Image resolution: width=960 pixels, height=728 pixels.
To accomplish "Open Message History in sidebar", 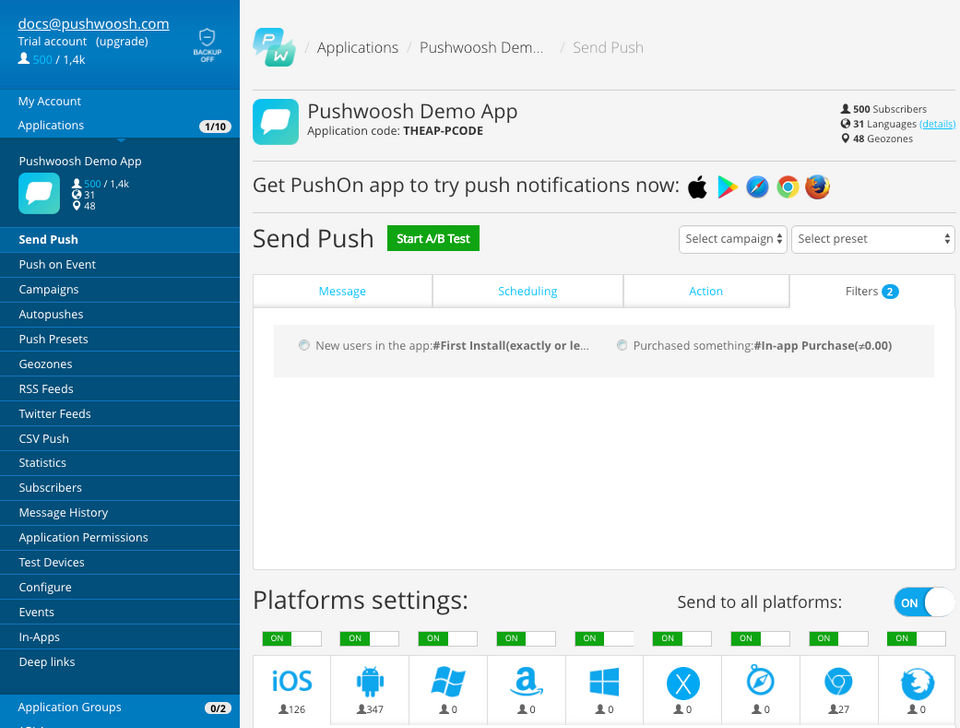I will [120, 512].
